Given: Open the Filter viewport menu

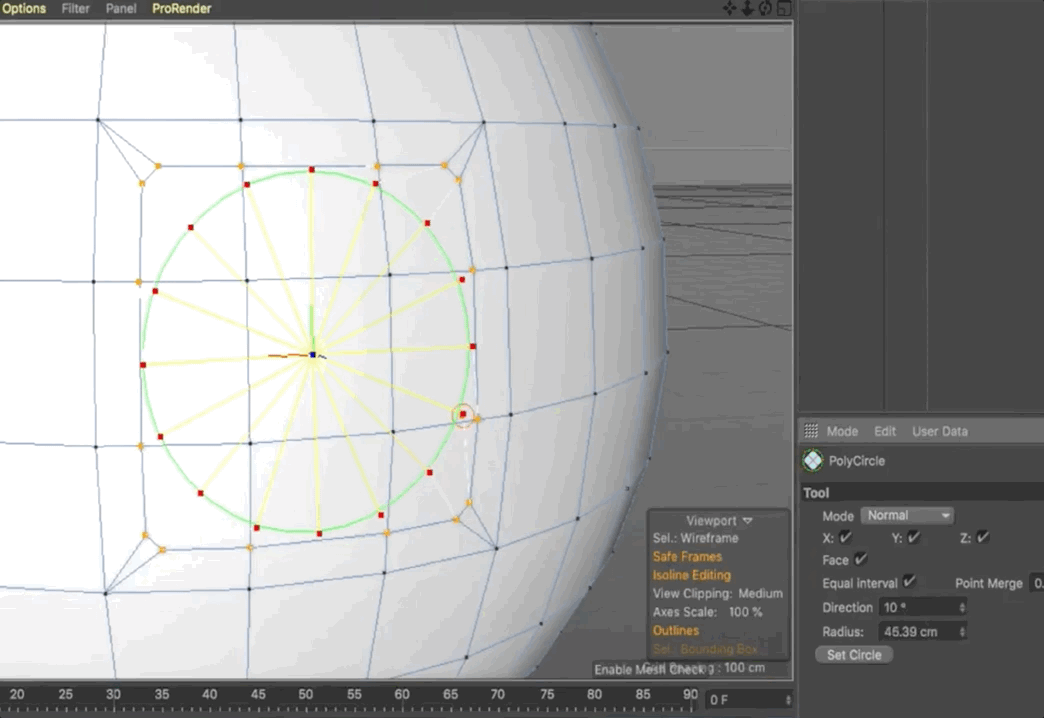Looking at the screenshot, I should (x=75, y=9).
